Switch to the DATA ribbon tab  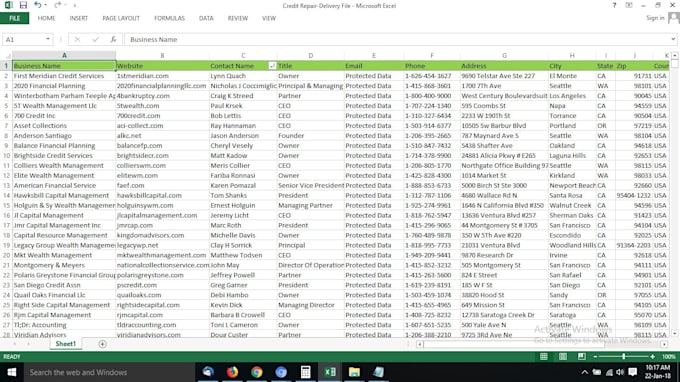[x=206, y=18]
